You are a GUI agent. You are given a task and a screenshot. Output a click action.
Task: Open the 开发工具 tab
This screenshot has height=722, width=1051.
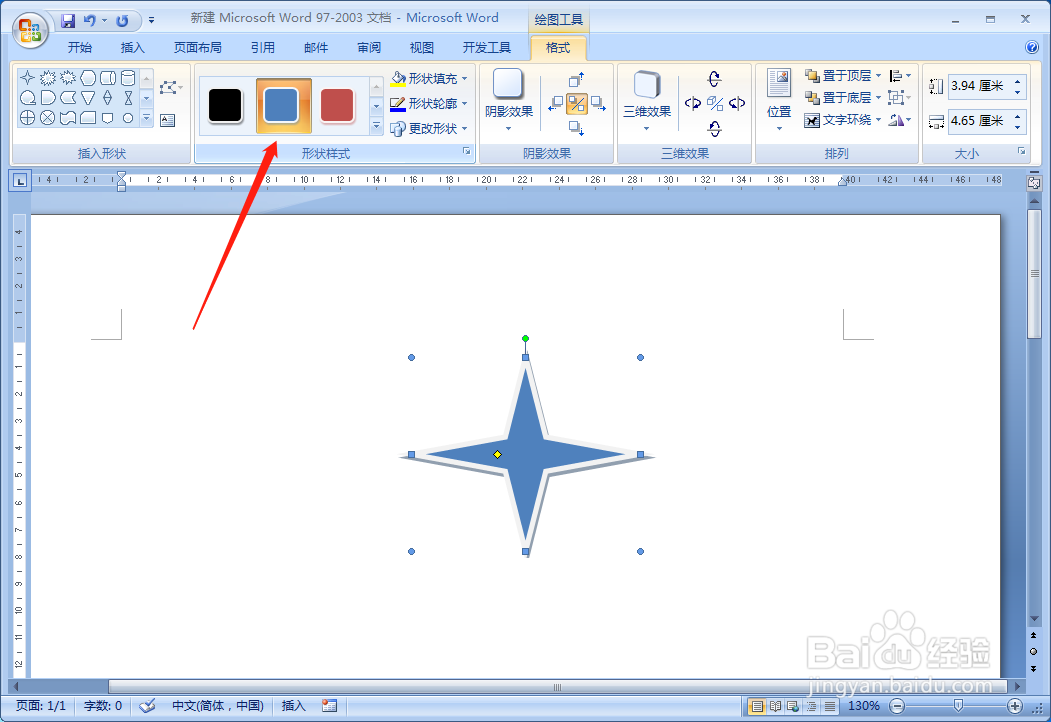click(487, 48)
